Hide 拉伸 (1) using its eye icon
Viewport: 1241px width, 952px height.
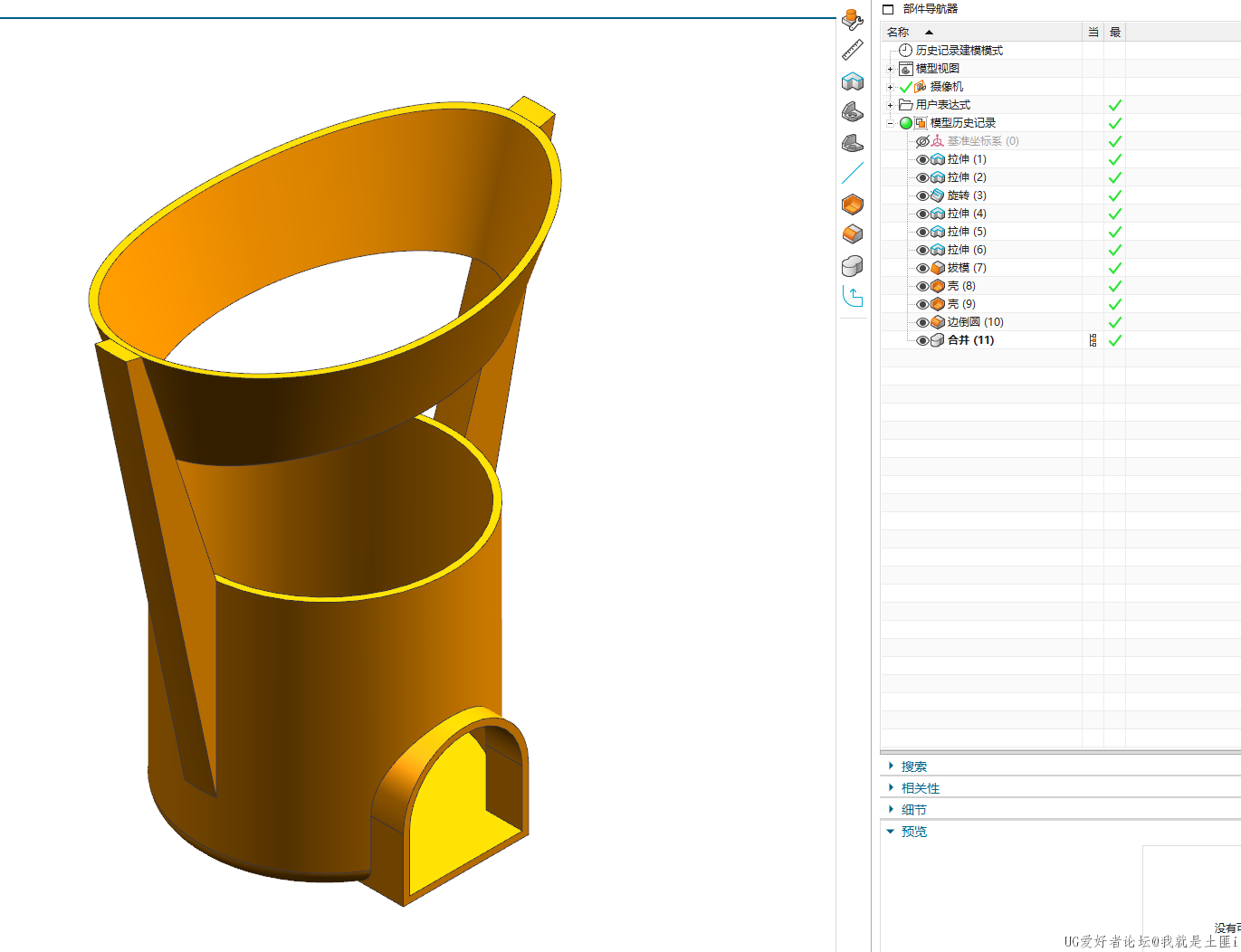coord(922,159)
